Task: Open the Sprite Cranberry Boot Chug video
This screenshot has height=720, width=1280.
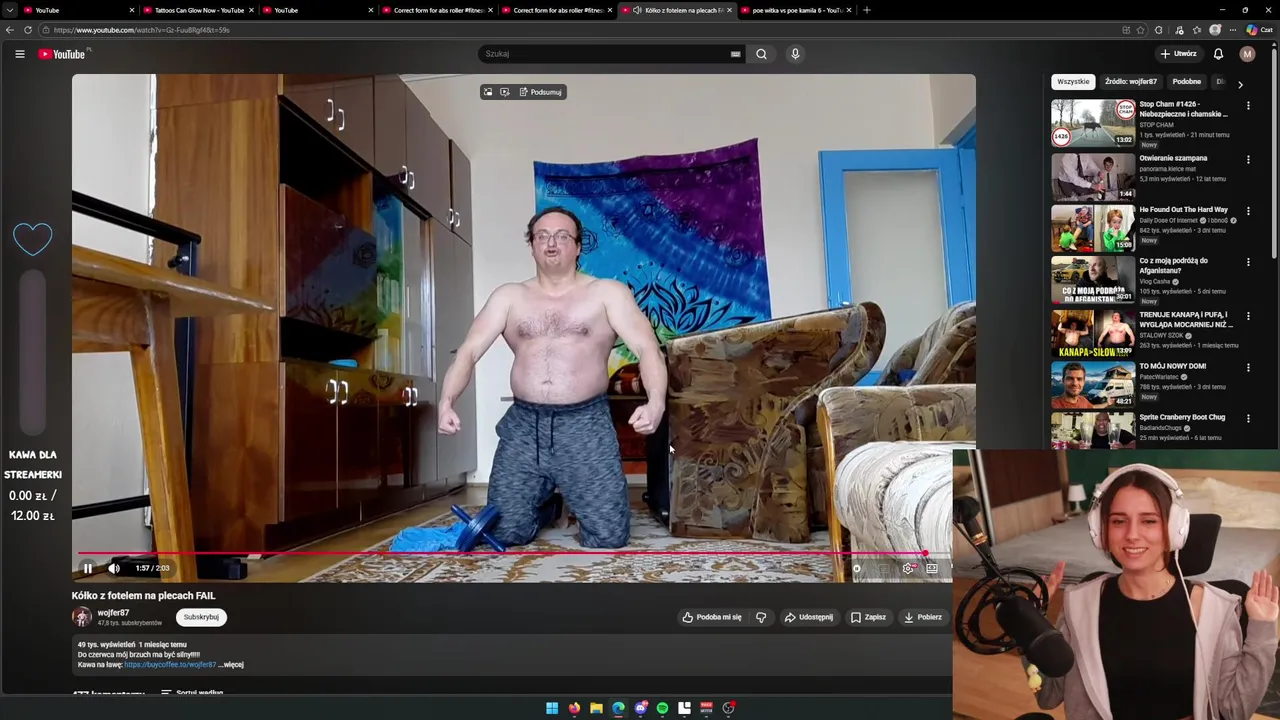Action: [1093, 430]
